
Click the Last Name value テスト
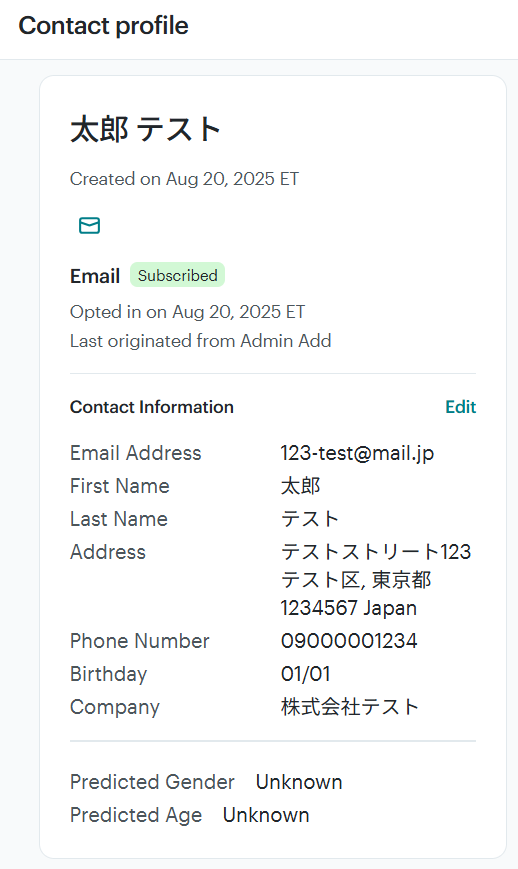(310, 519)
